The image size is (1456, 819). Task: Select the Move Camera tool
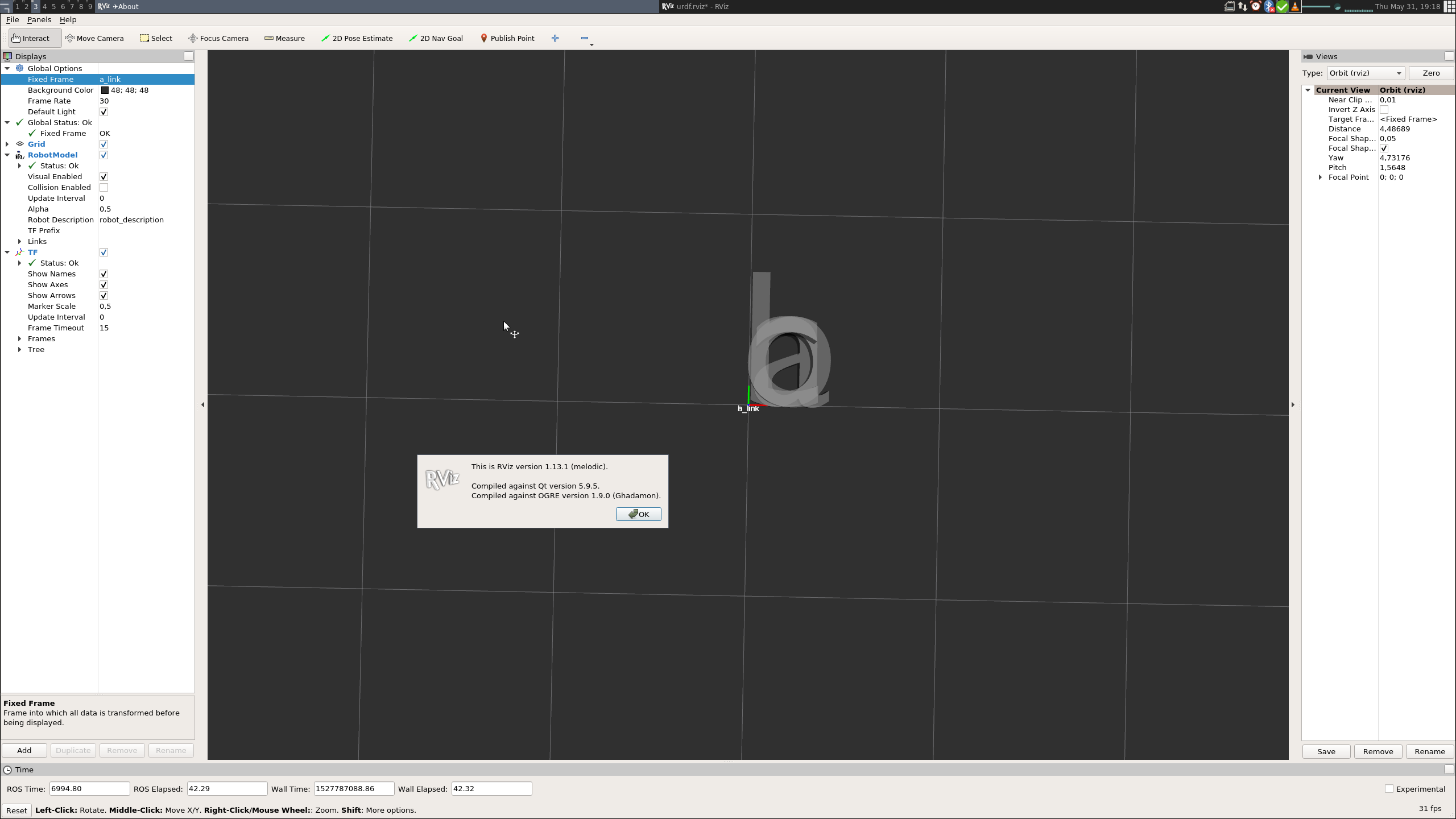click(x=94, y=38)
